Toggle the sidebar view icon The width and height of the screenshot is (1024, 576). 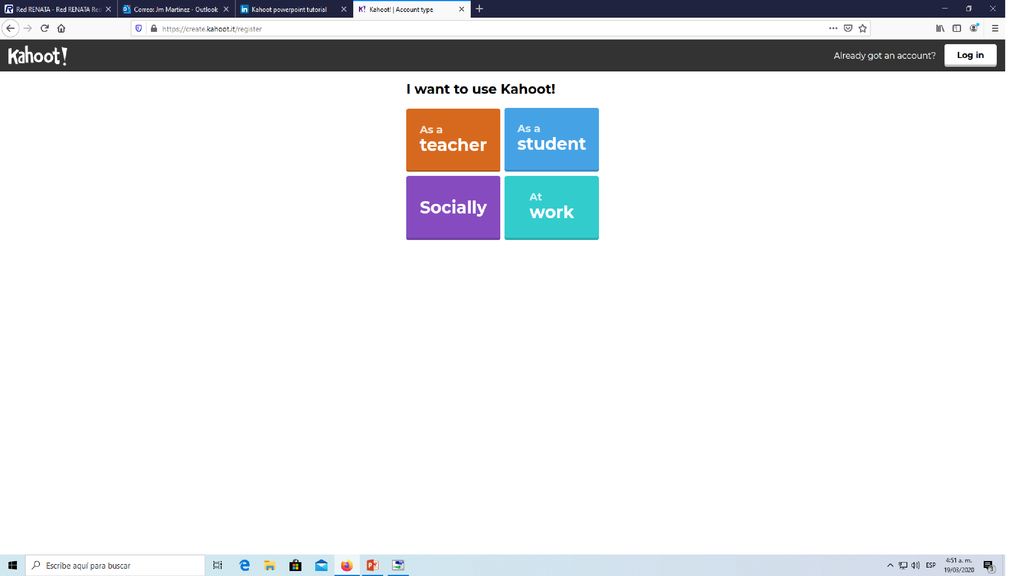click(x=957, y=28)
